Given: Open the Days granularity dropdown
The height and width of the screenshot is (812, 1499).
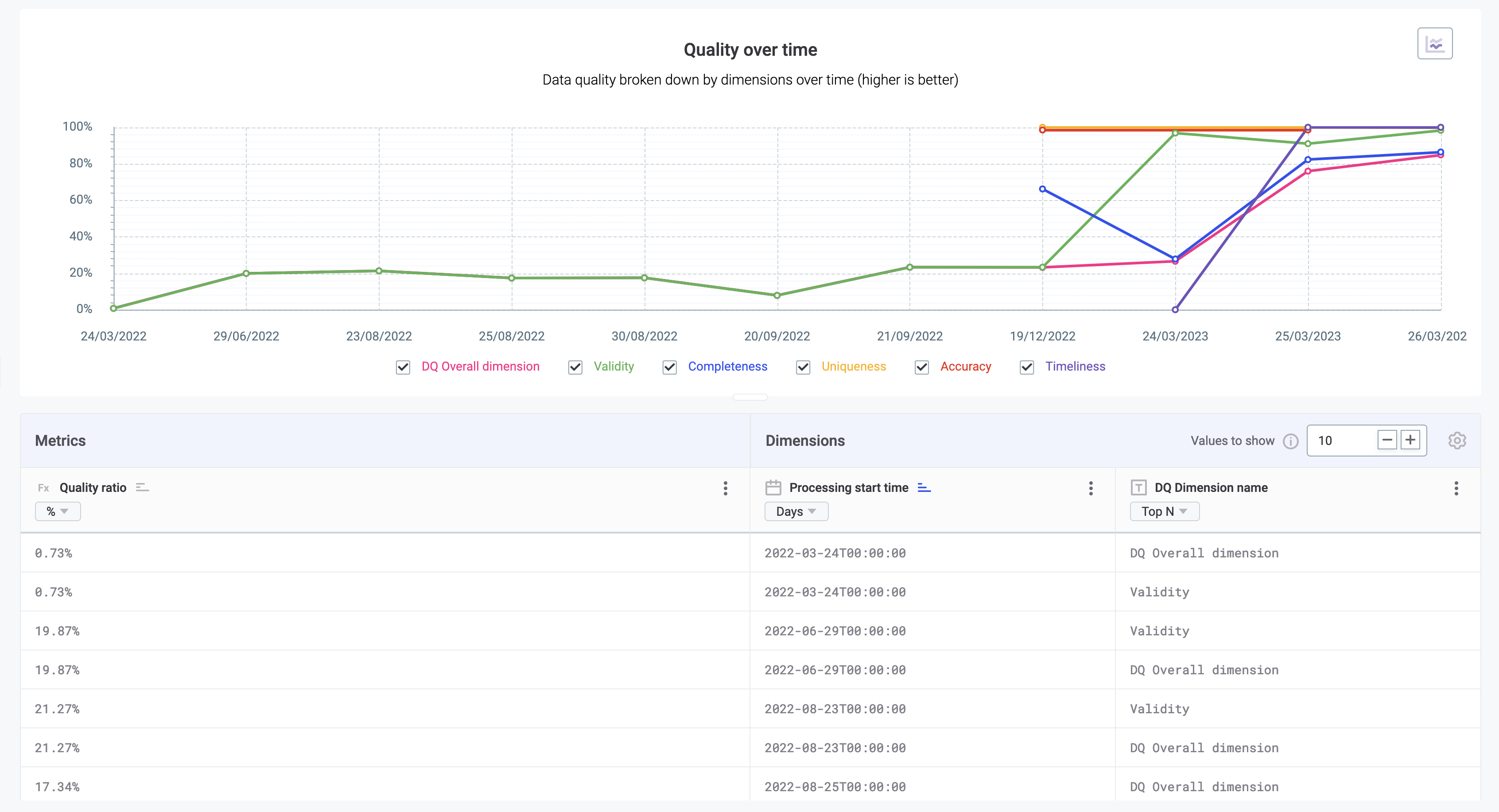Looking at the screenshot, I should (x=796, y=511).
